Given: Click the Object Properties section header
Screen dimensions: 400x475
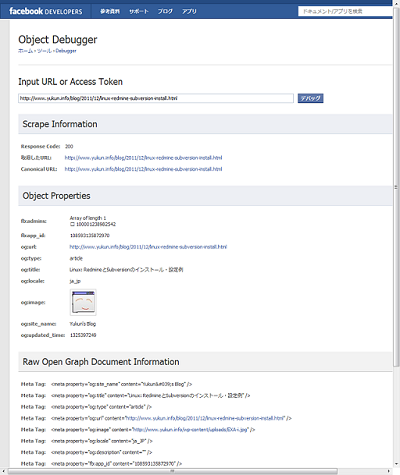Looking at the screenshot, I should click(205, 196).
